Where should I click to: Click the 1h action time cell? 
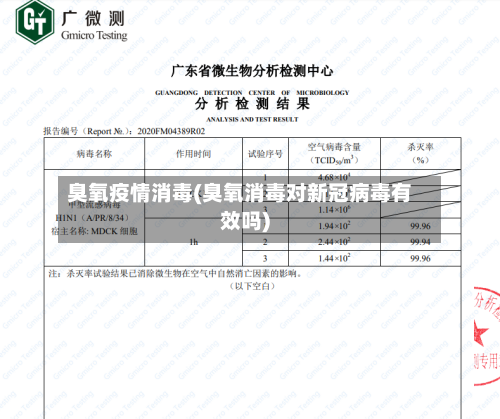194,242
